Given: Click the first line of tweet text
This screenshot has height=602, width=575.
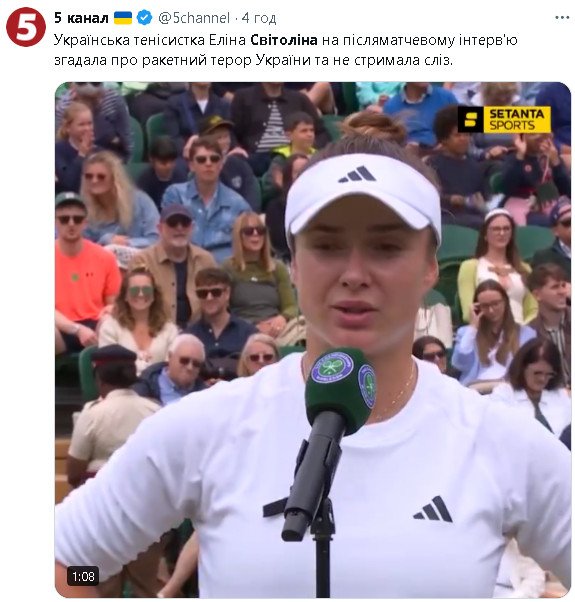Looking at the screenshot, I should (286, 40).
